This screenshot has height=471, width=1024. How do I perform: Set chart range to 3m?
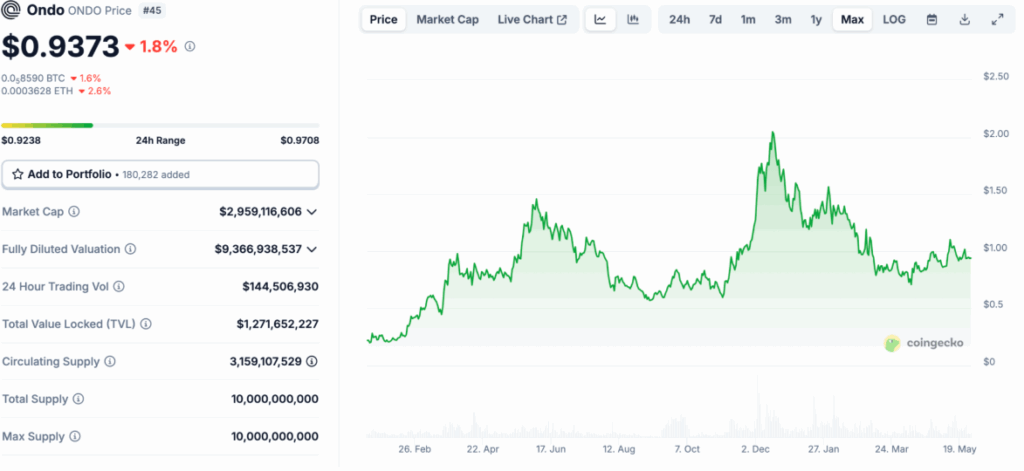[783, 20]
